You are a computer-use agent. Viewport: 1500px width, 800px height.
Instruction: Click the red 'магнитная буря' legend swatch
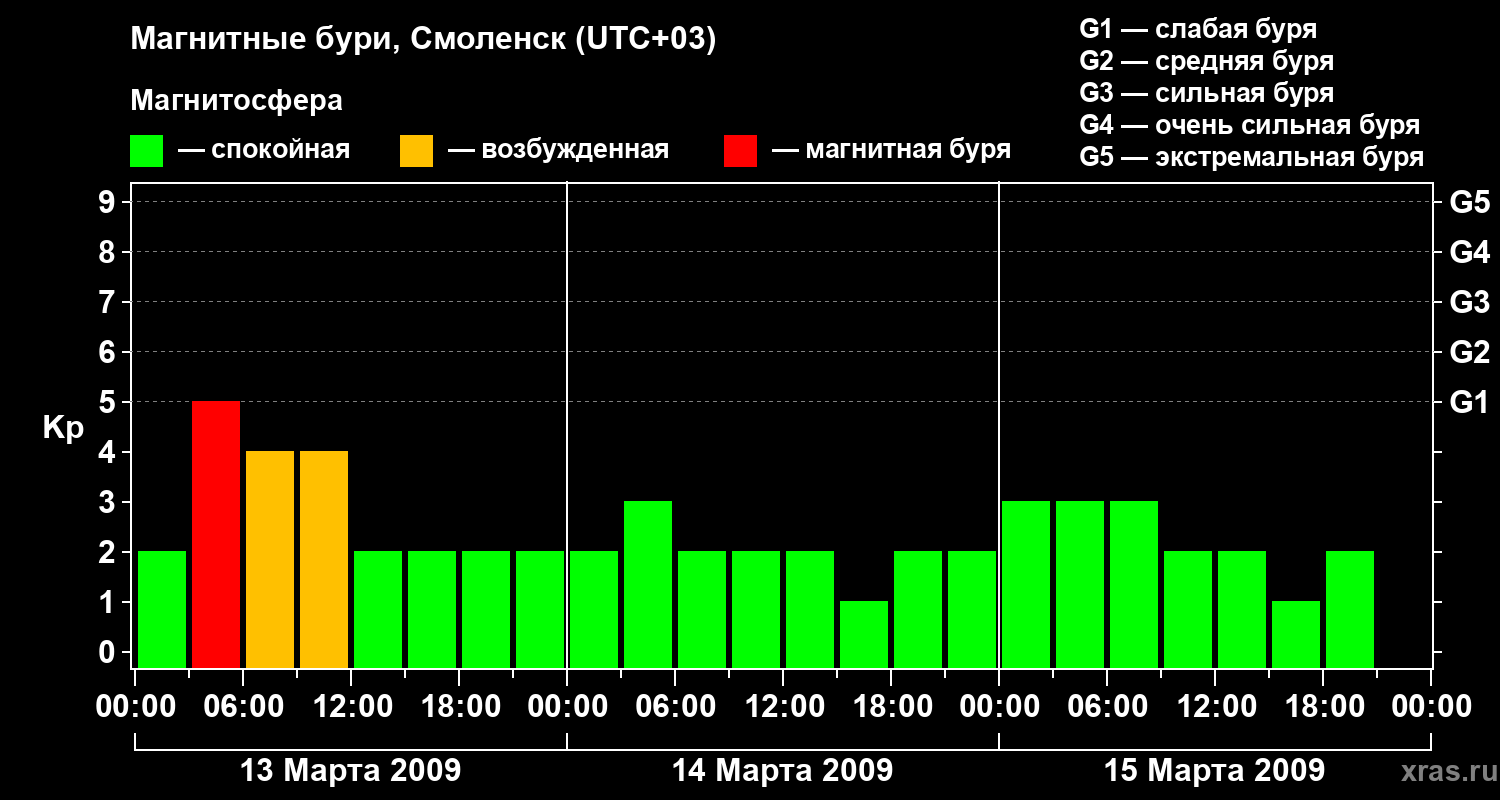click(x=740, y=151)
